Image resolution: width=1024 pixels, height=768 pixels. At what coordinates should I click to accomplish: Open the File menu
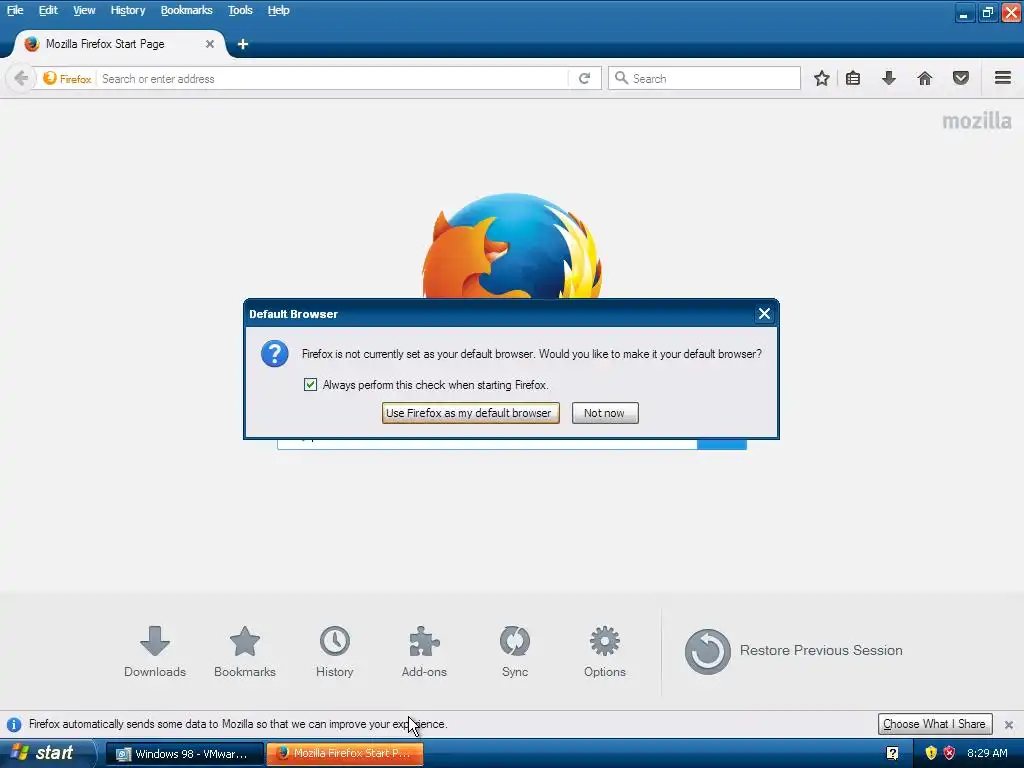tap(15, 10)
